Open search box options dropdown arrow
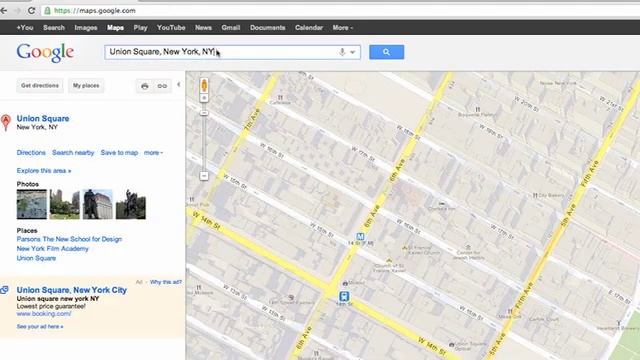Image resolution: width=640 pixels, height=360 pixels. 353,52
